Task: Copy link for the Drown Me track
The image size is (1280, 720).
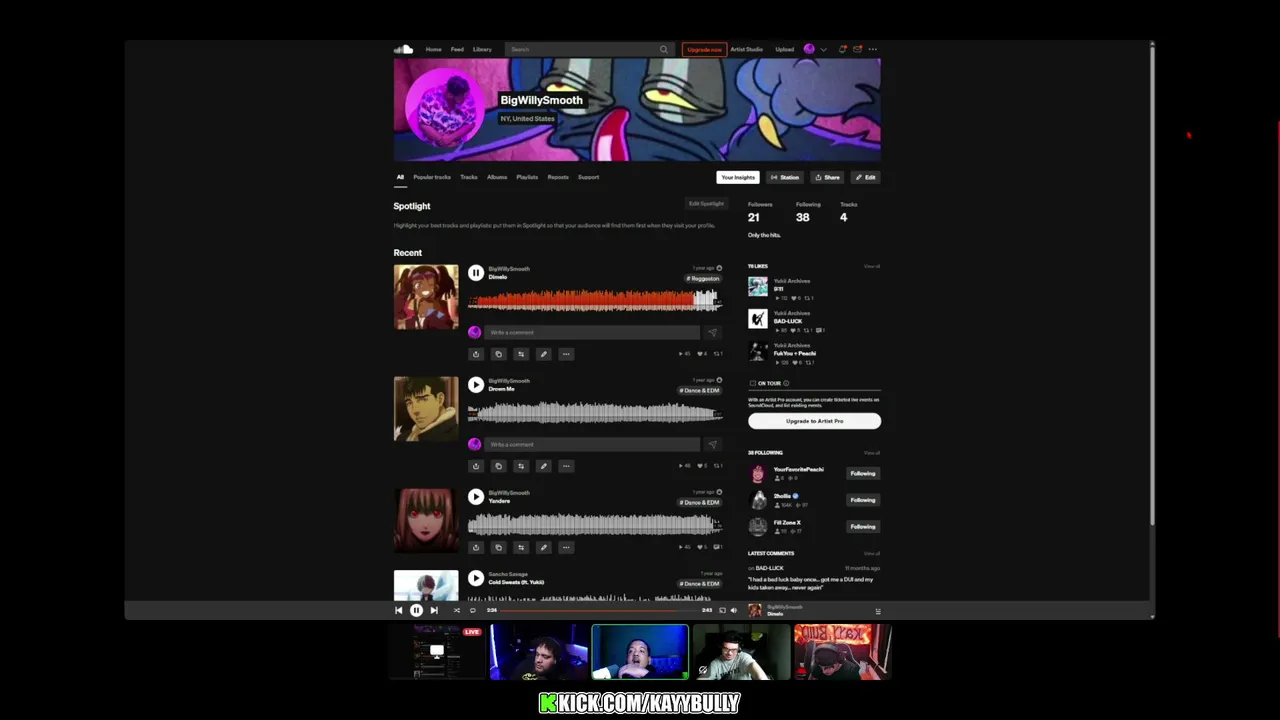Action: [x=498, y=466]
